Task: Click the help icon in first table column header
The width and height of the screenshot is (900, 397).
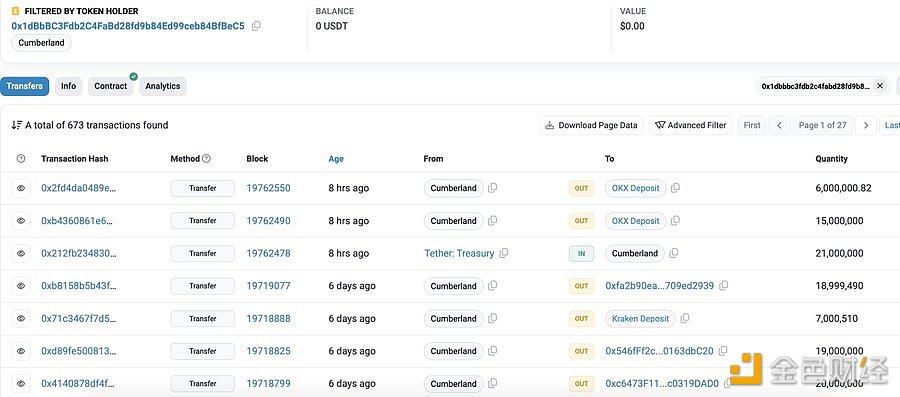Action: point(21,159)
